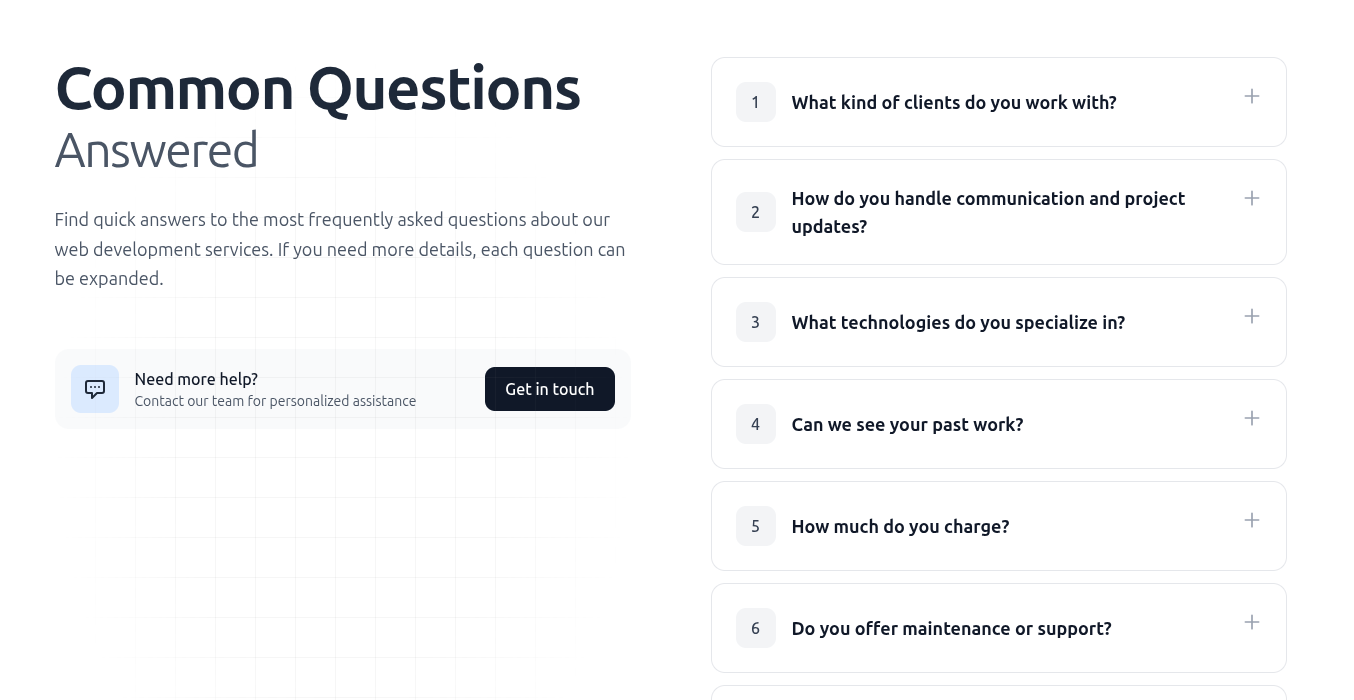Screen dimensions: 1354x700
Task: Expand pricing question using plus icon
Action: [1251, 520]
